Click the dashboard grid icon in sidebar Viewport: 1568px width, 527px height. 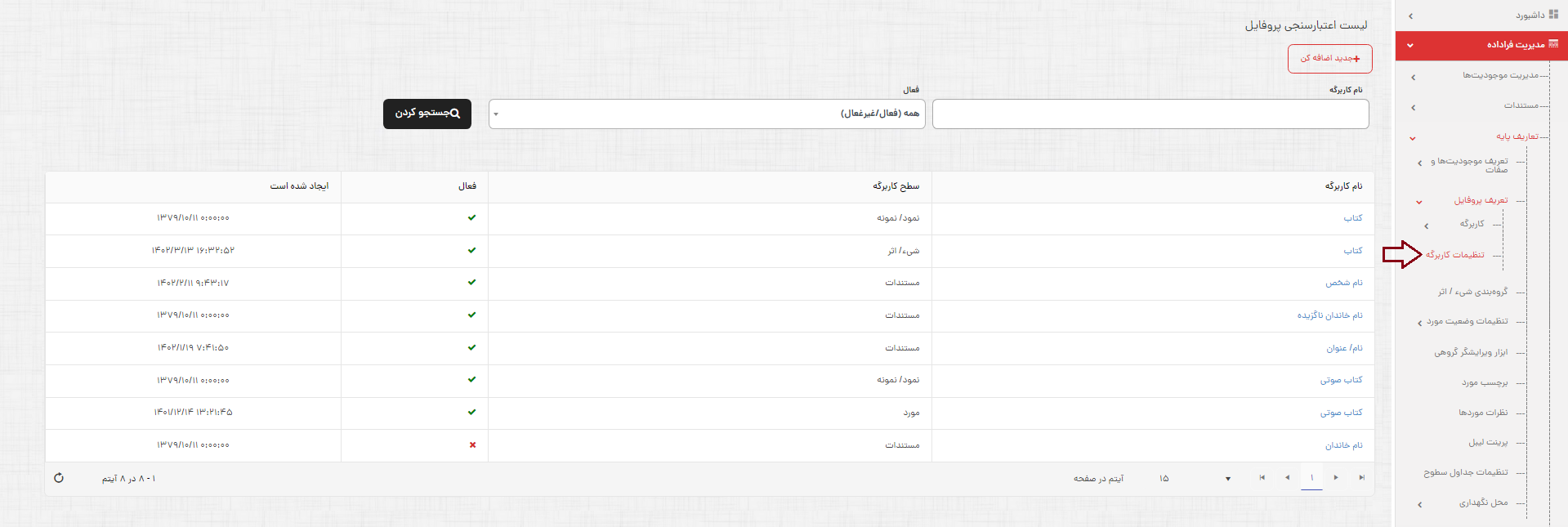1553,15
